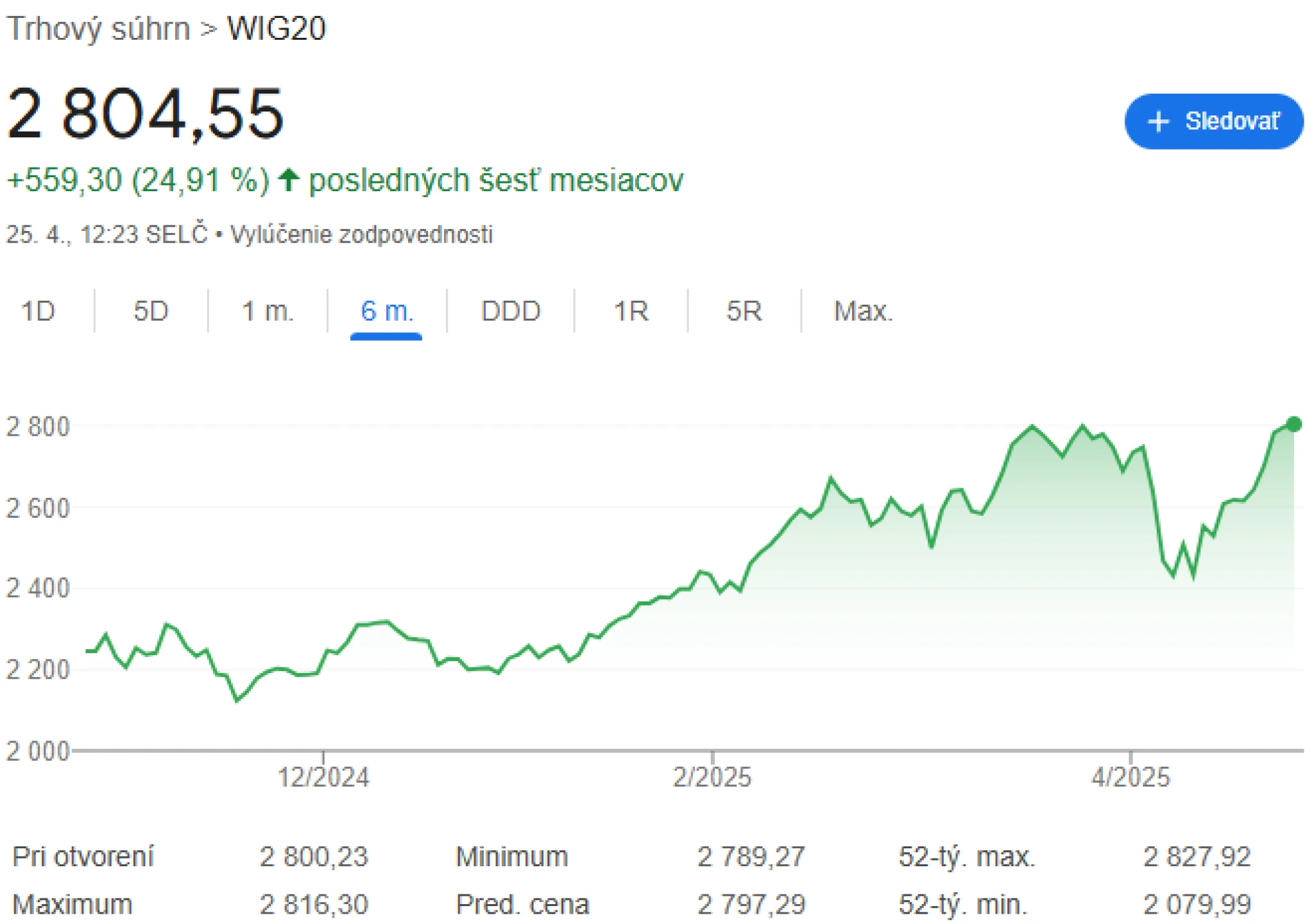The width and height of the screenshot is (1314, 924).
Task: Select the 5D time range tab
Action: click(x=151, y=311)
